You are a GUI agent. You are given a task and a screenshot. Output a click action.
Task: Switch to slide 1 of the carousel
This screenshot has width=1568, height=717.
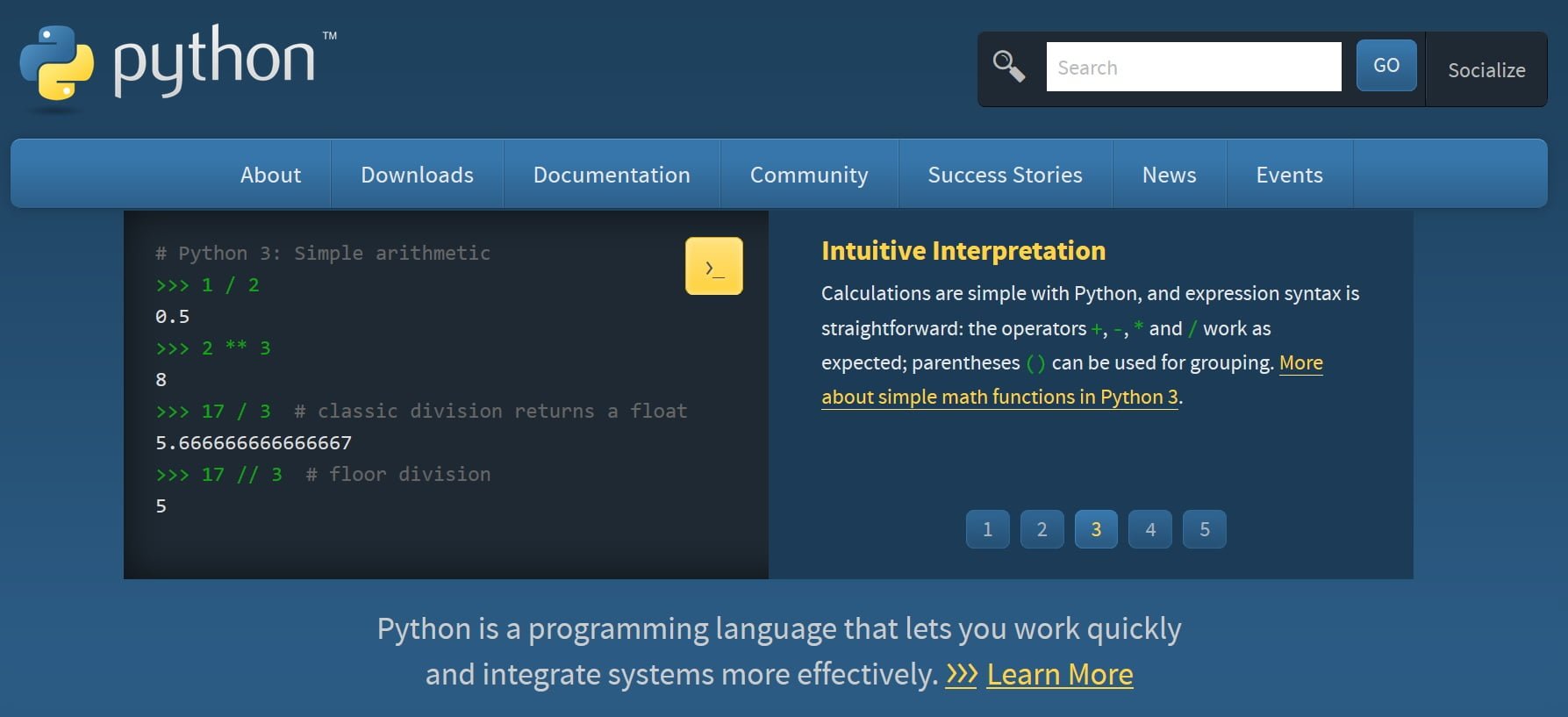(987, 529)
